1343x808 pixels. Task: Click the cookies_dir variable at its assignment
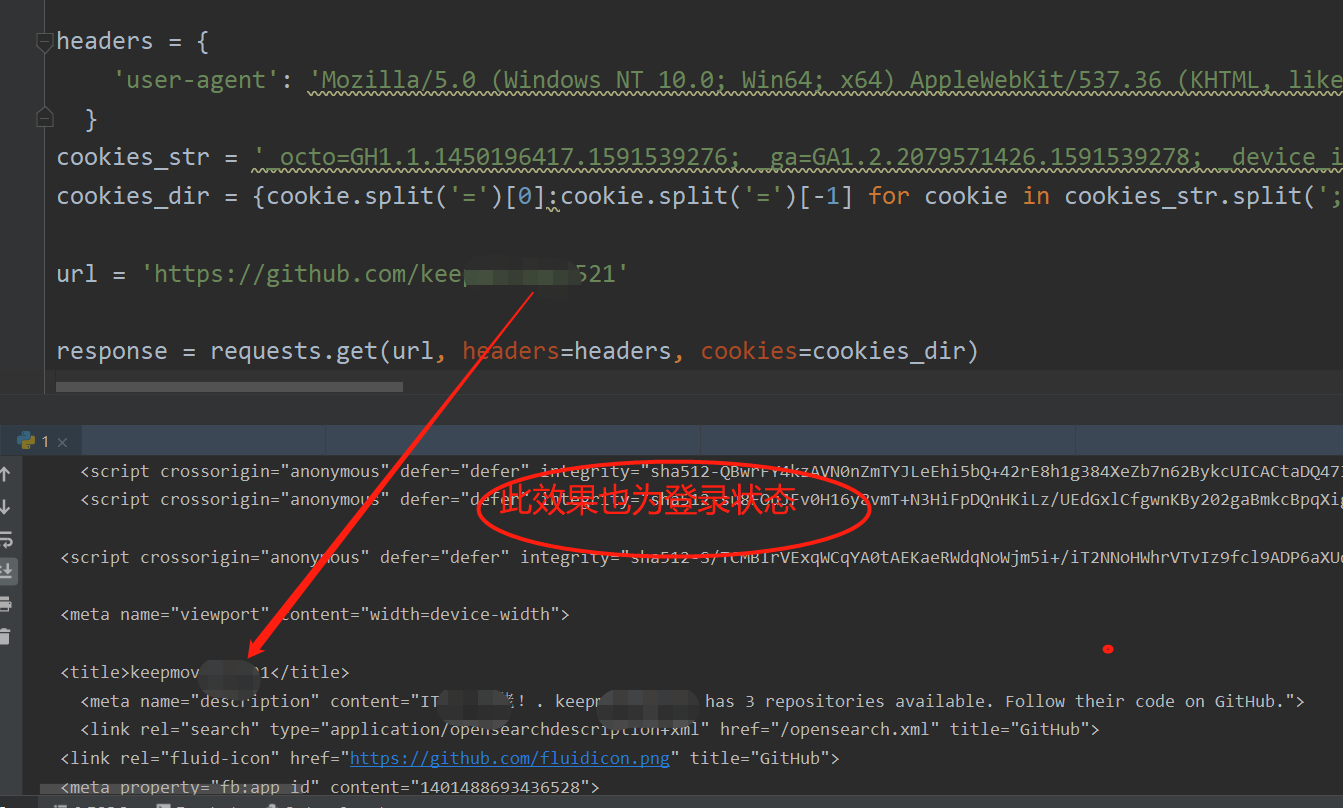133,195
